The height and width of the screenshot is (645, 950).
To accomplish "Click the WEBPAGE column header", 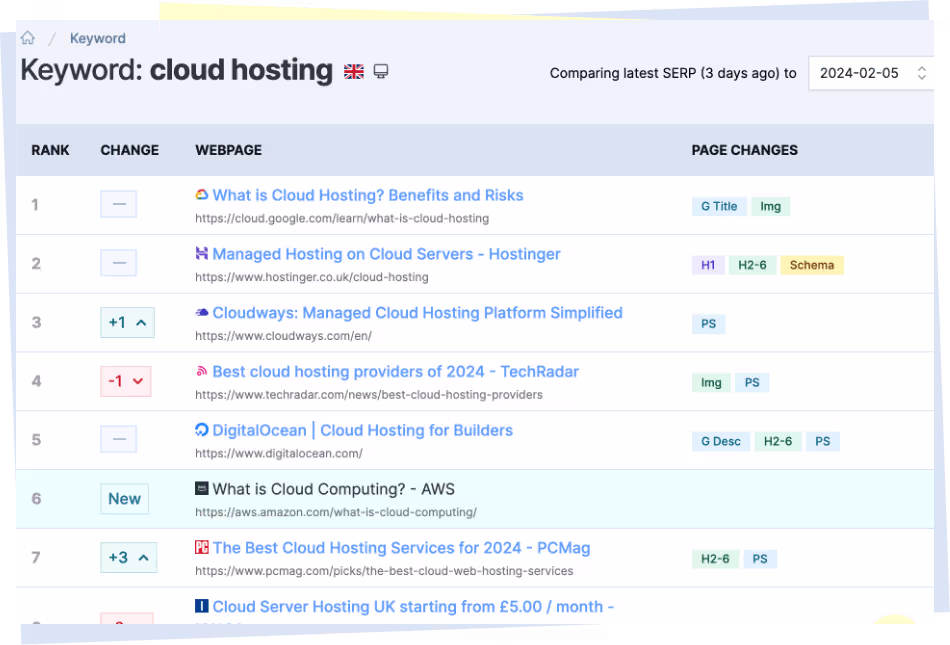I will [x=228, y=150].
